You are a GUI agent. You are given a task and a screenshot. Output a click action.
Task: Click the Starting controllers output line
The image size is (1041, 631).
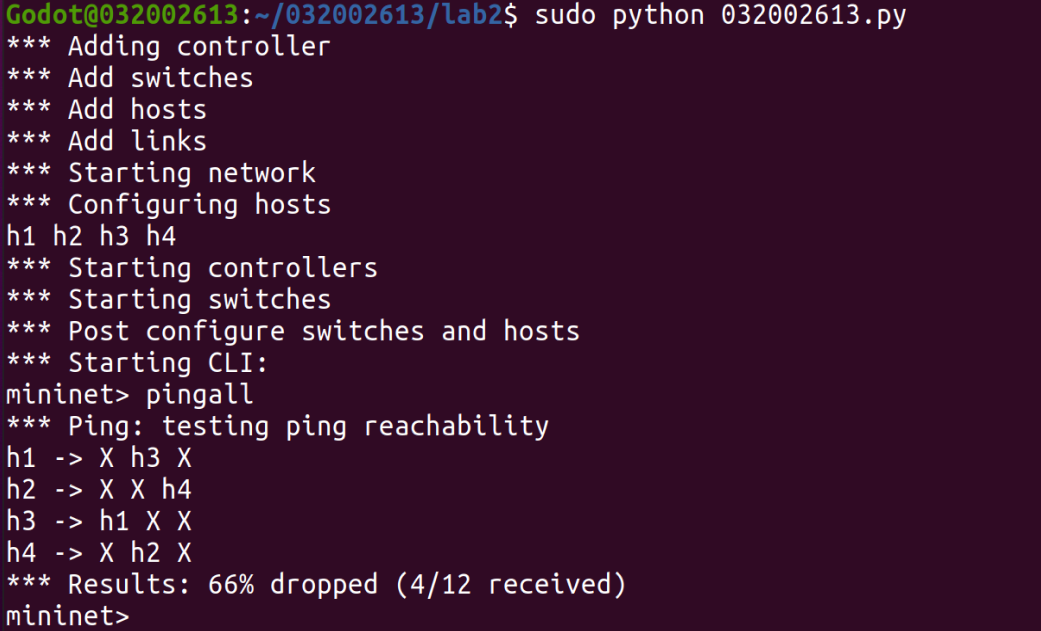click(x=192, y=268)
